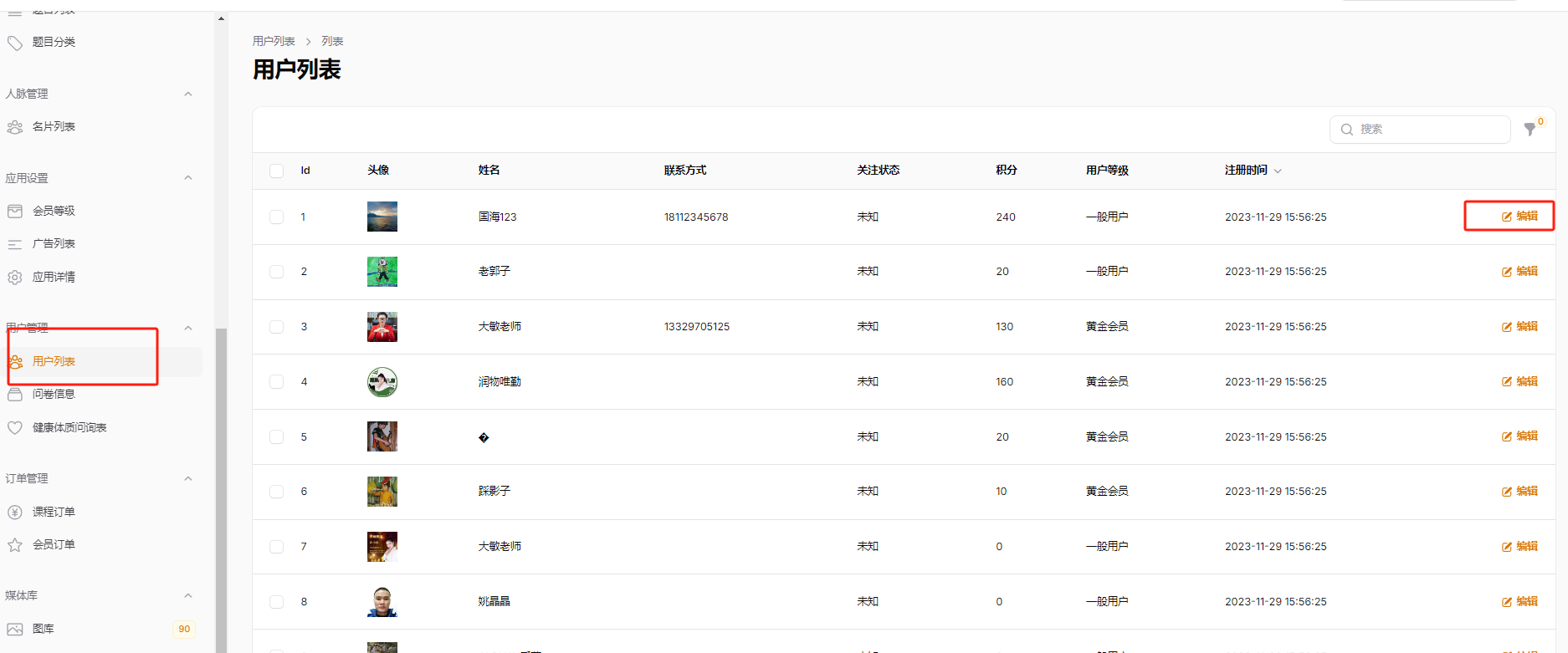Toggle the select-all checkbox in table header
Image resolution: width=1568 pixels, height=653 pixels.
[x=277, y=171]
